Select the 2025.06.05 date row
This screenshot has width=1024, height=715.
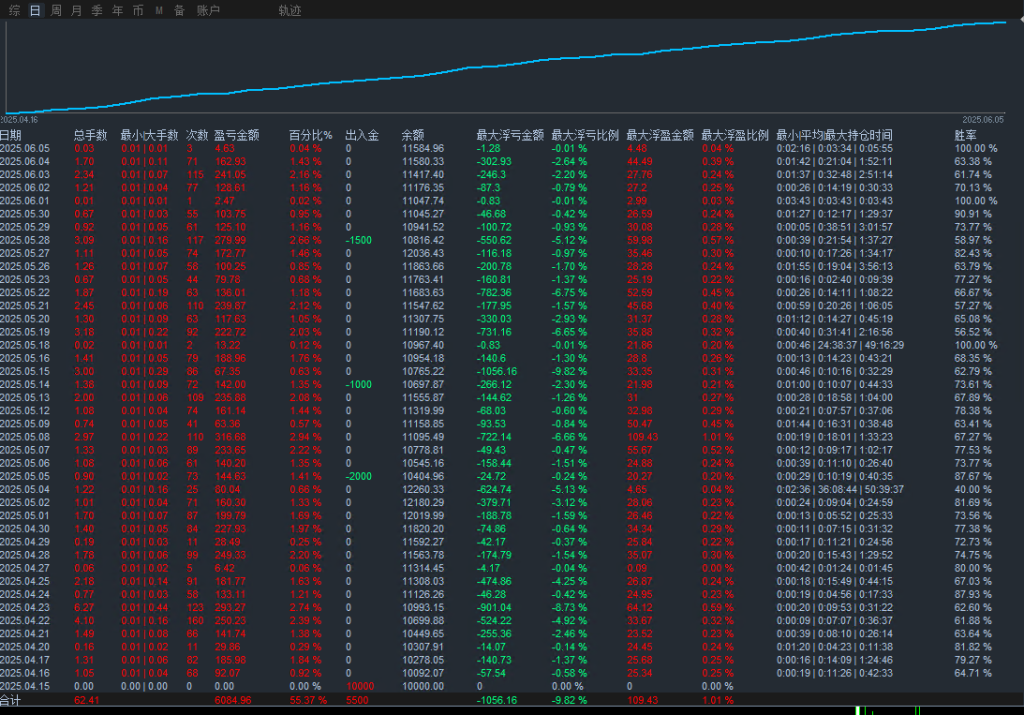pyautogui.click(x=24, y=148)
